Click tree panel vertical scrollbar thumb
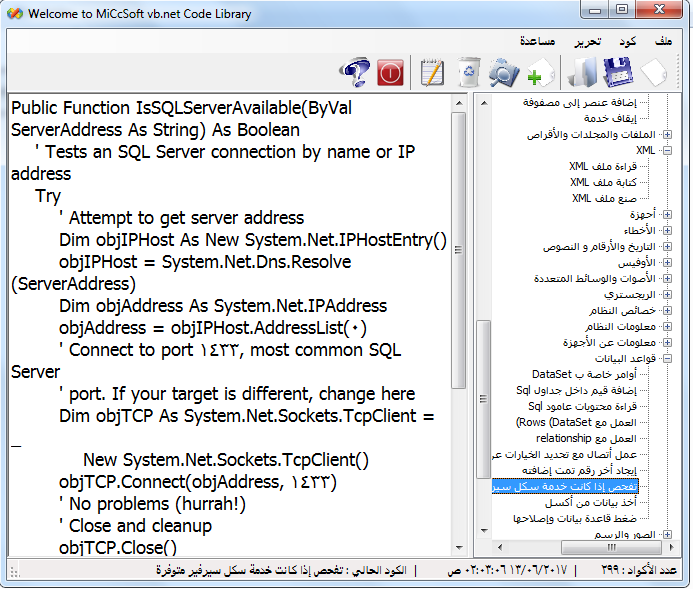The height and width of the screenshot is (589, 693). pyautogui.click(x=484, y=399)
